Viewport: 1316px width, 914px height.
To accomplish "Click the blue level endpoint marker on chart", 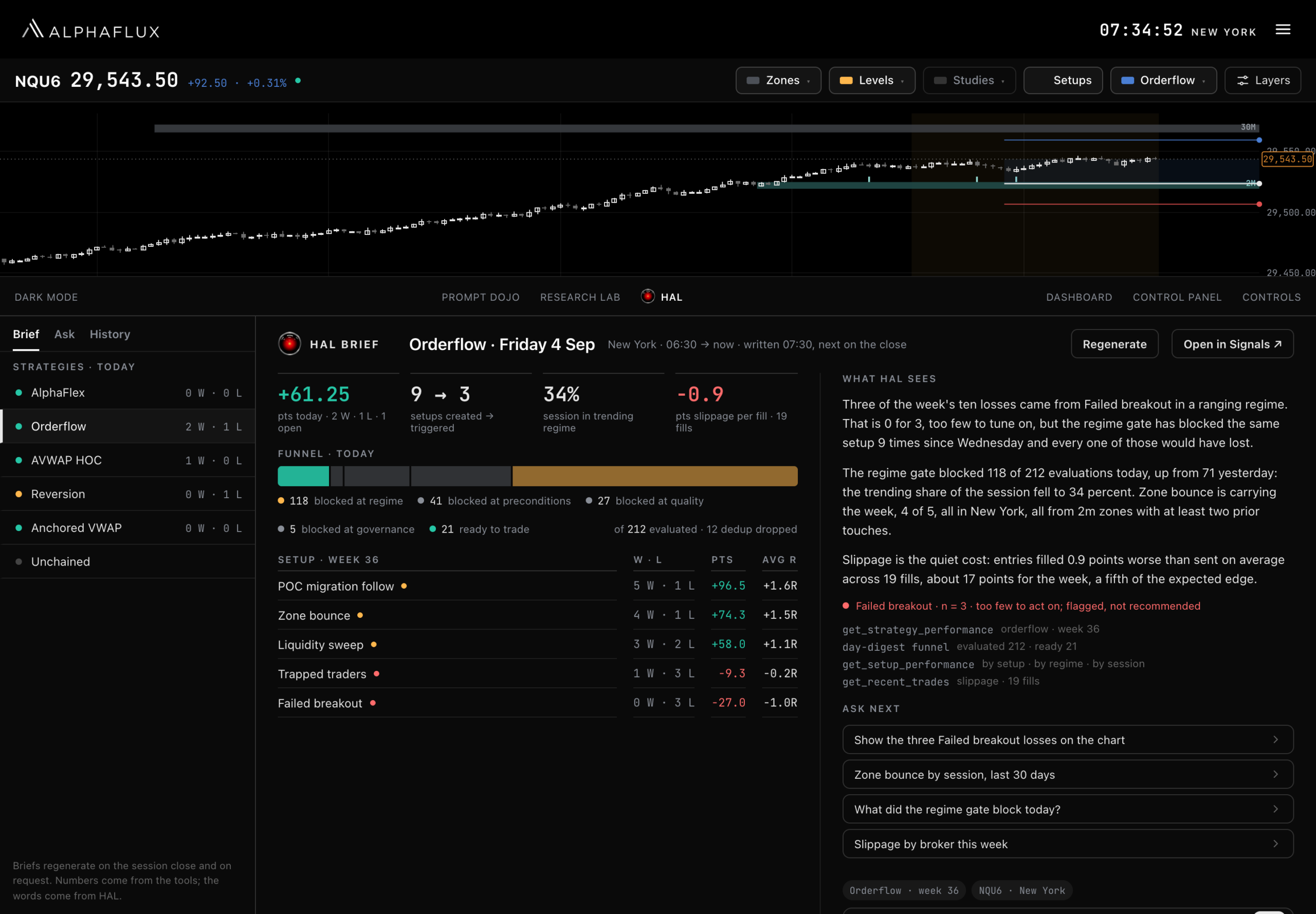I will 1259,140.
